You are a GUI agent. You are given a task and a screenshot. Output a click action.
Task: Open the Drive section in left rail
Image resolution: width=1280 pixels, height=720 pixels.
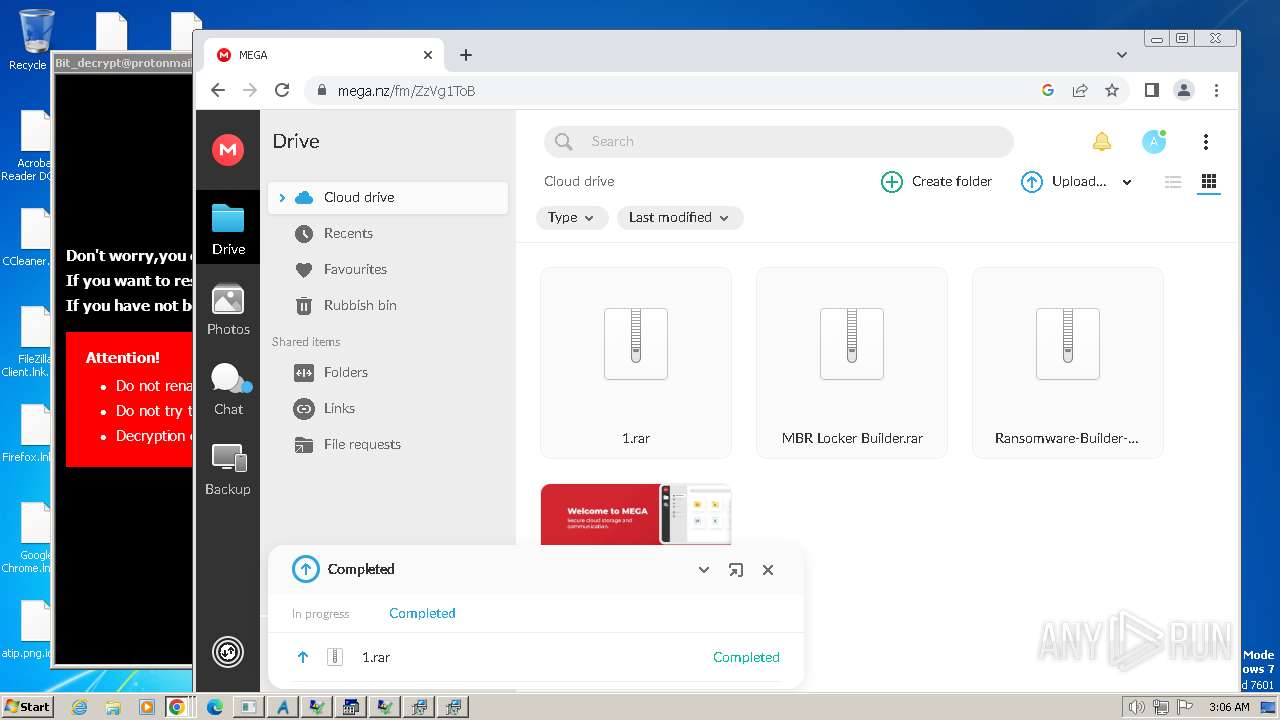pyautogui.click(x=228, y=229)
